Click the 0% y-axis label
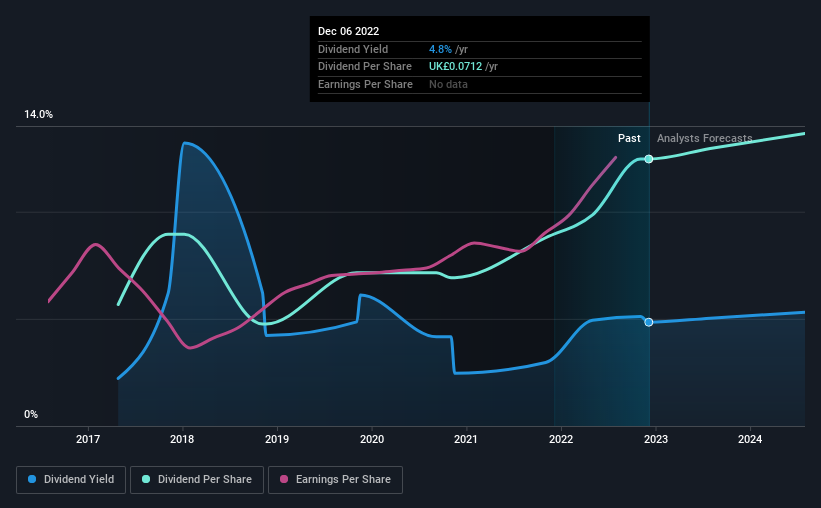Screen dimensions: 821x508 point(31,414)
